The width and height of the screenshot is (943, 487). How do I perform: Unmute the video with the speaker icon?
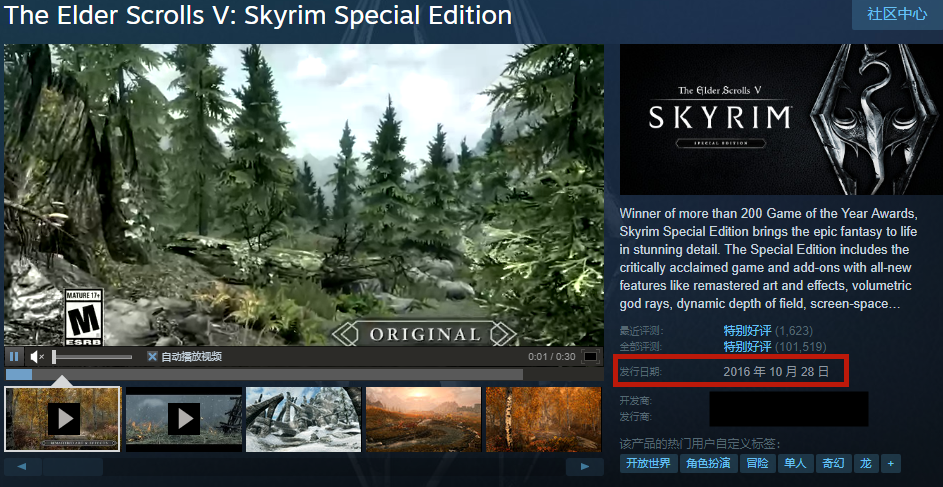(37, 357)
